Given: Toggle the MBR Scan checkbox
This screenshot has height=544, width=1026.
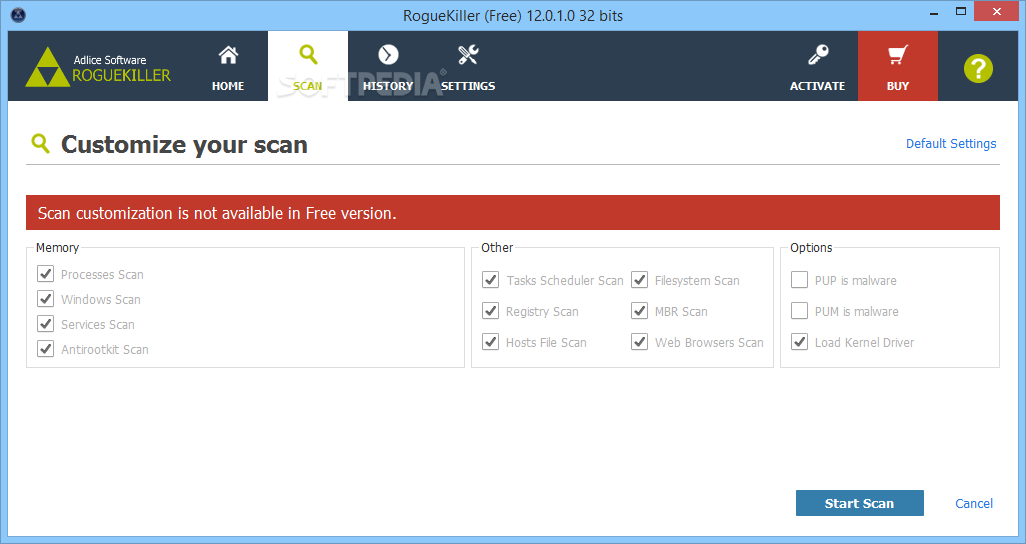Looking at the screenshot, I should [639, 310].
